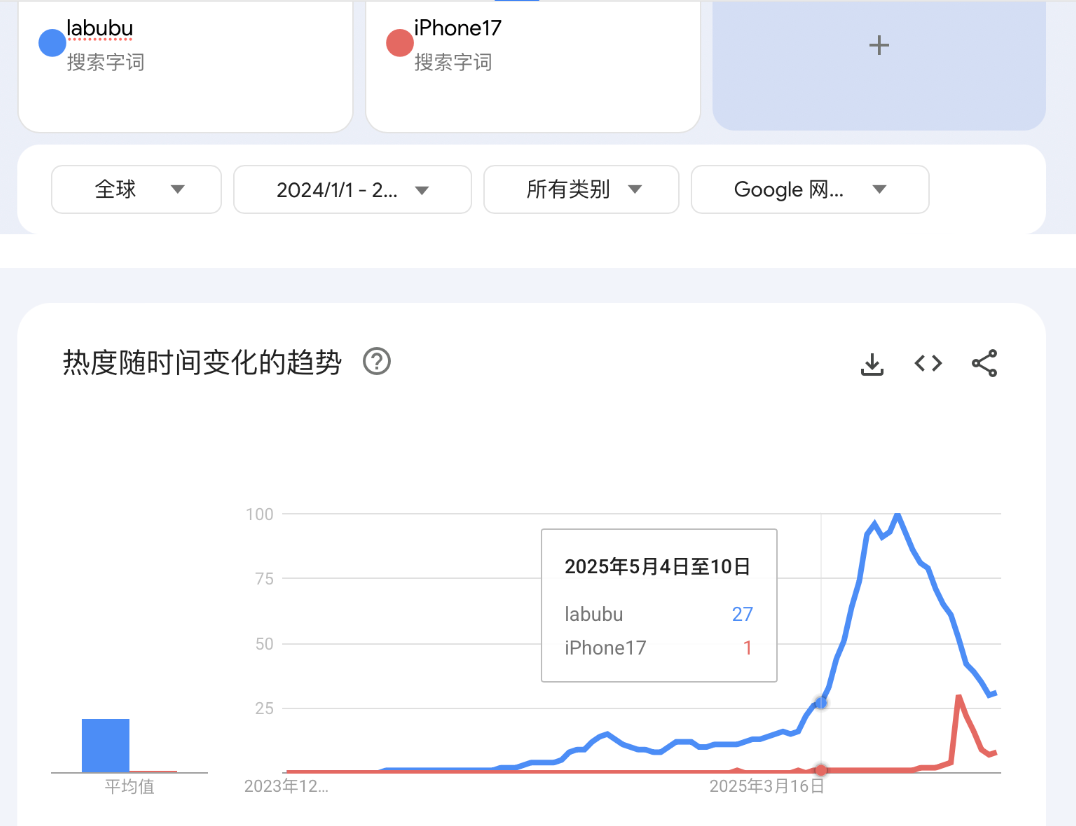This screenshot has width=1076, height=826.
Task: Click the red iPhone17 line peak
Action: pyautogui.click(x=959, y=697)
